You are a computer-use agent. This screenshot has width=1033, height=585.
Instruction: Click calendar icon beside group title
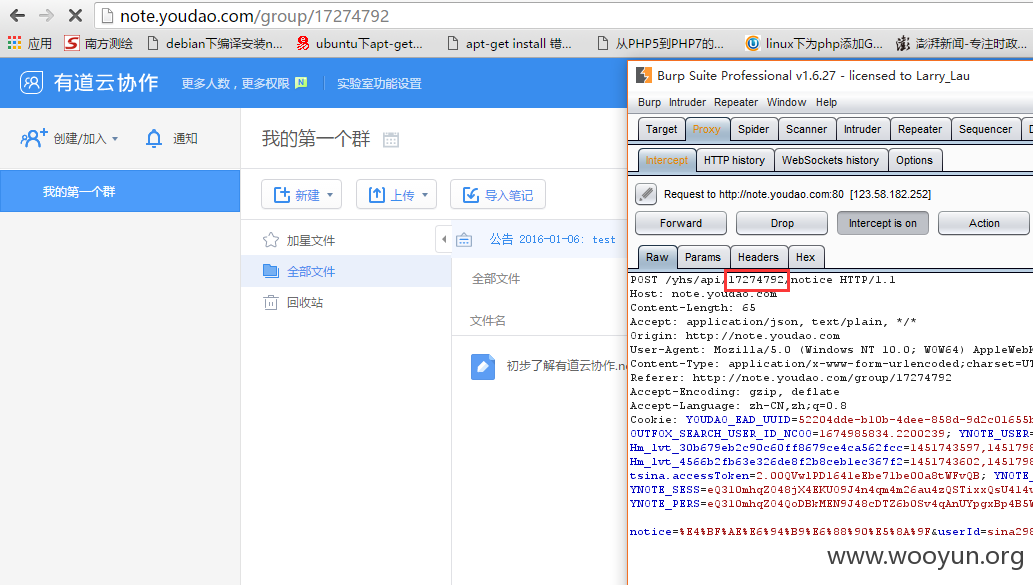[391, 140]
